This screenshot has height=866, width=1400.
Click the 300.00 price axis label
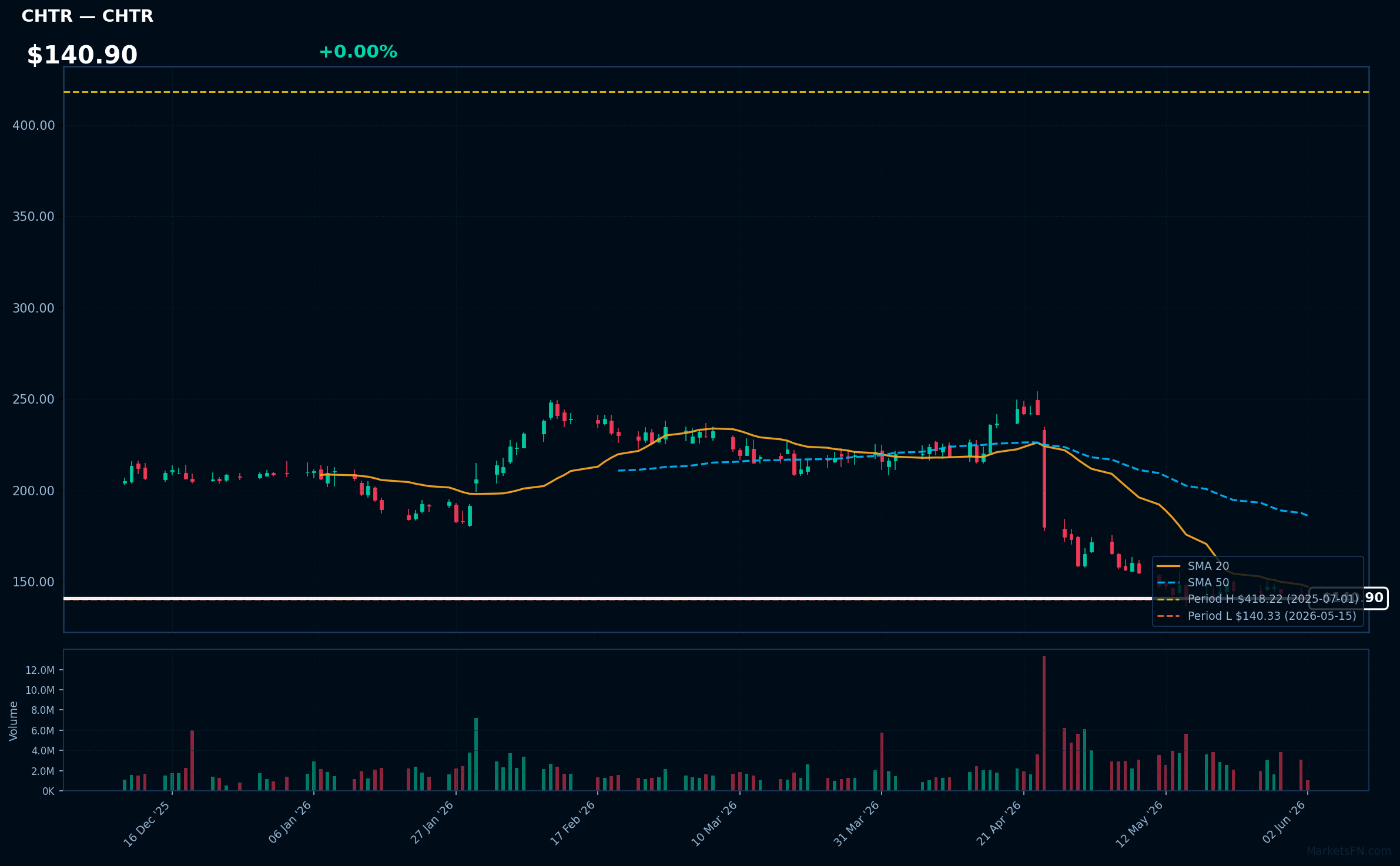34,308
